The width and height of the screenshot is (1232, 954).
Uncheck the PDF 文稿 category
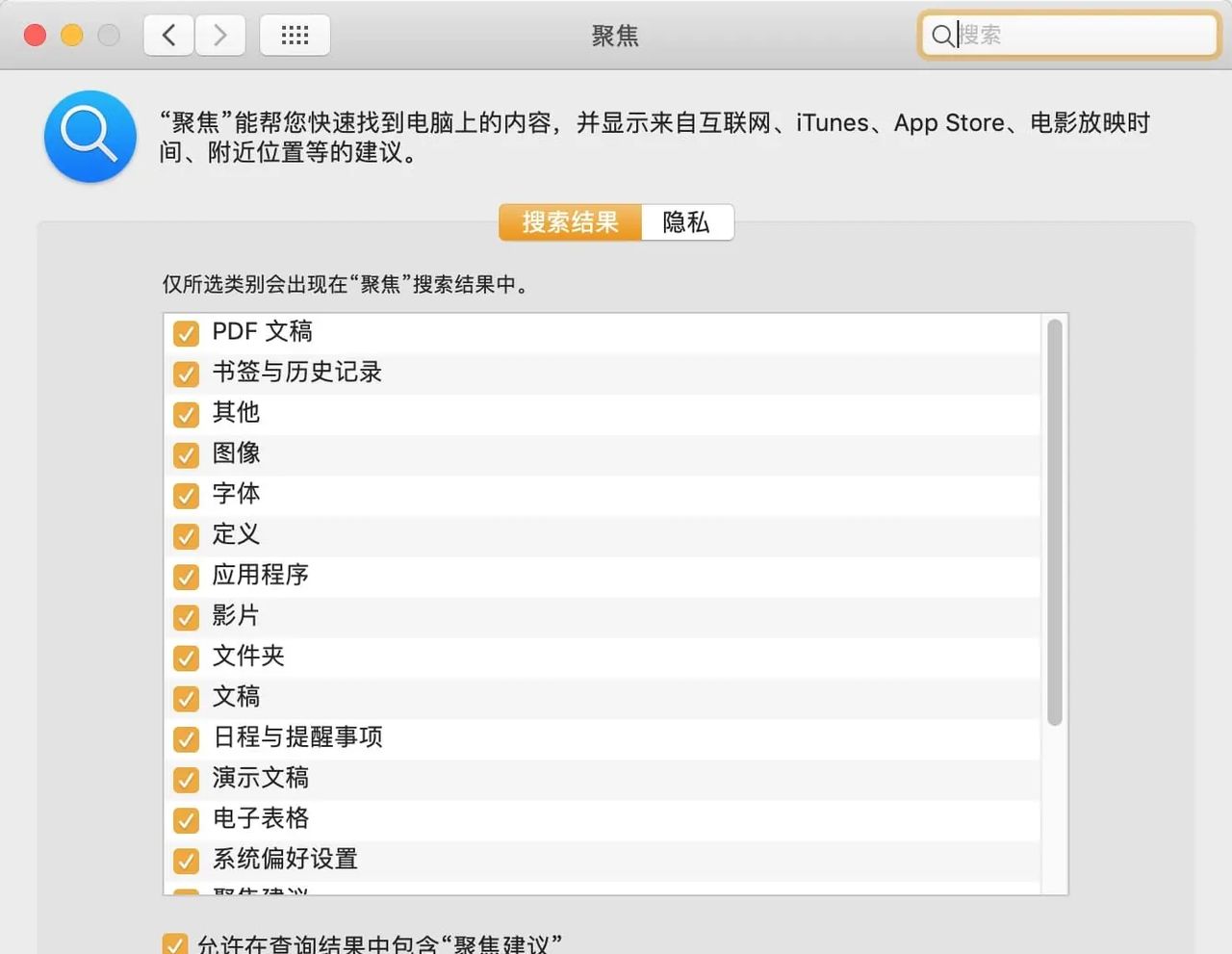pos(186,333)
